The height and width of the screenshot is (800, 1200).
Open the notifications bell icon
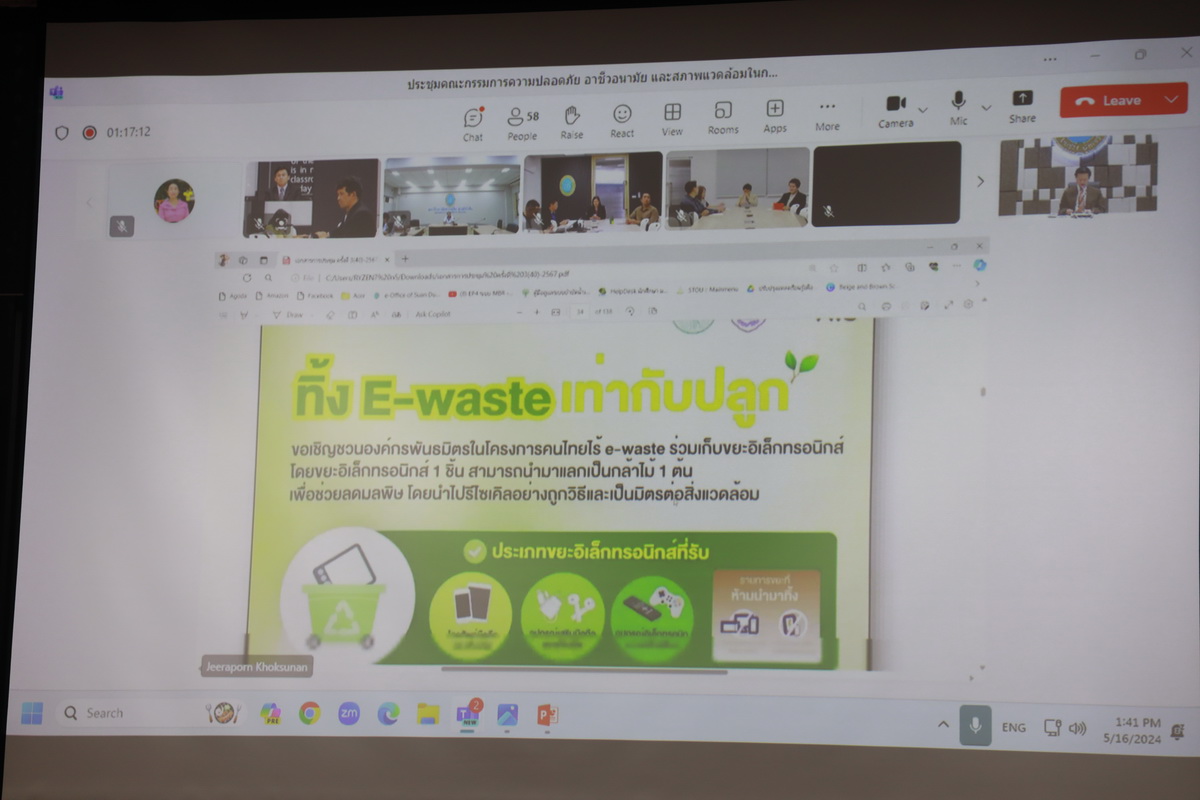(1178, 730)
